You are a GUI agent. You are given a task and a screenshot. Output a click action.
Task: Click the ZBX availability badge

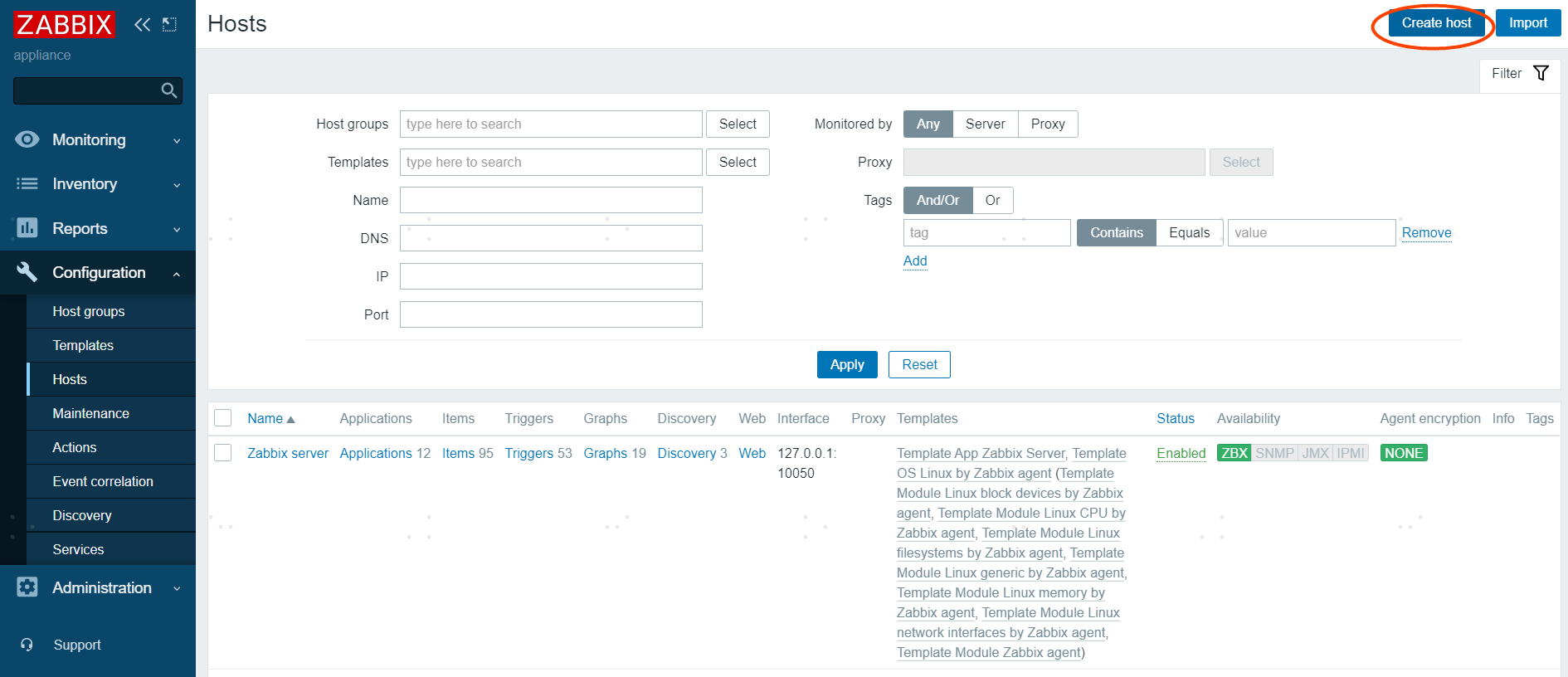click(x=1234, y=453)
